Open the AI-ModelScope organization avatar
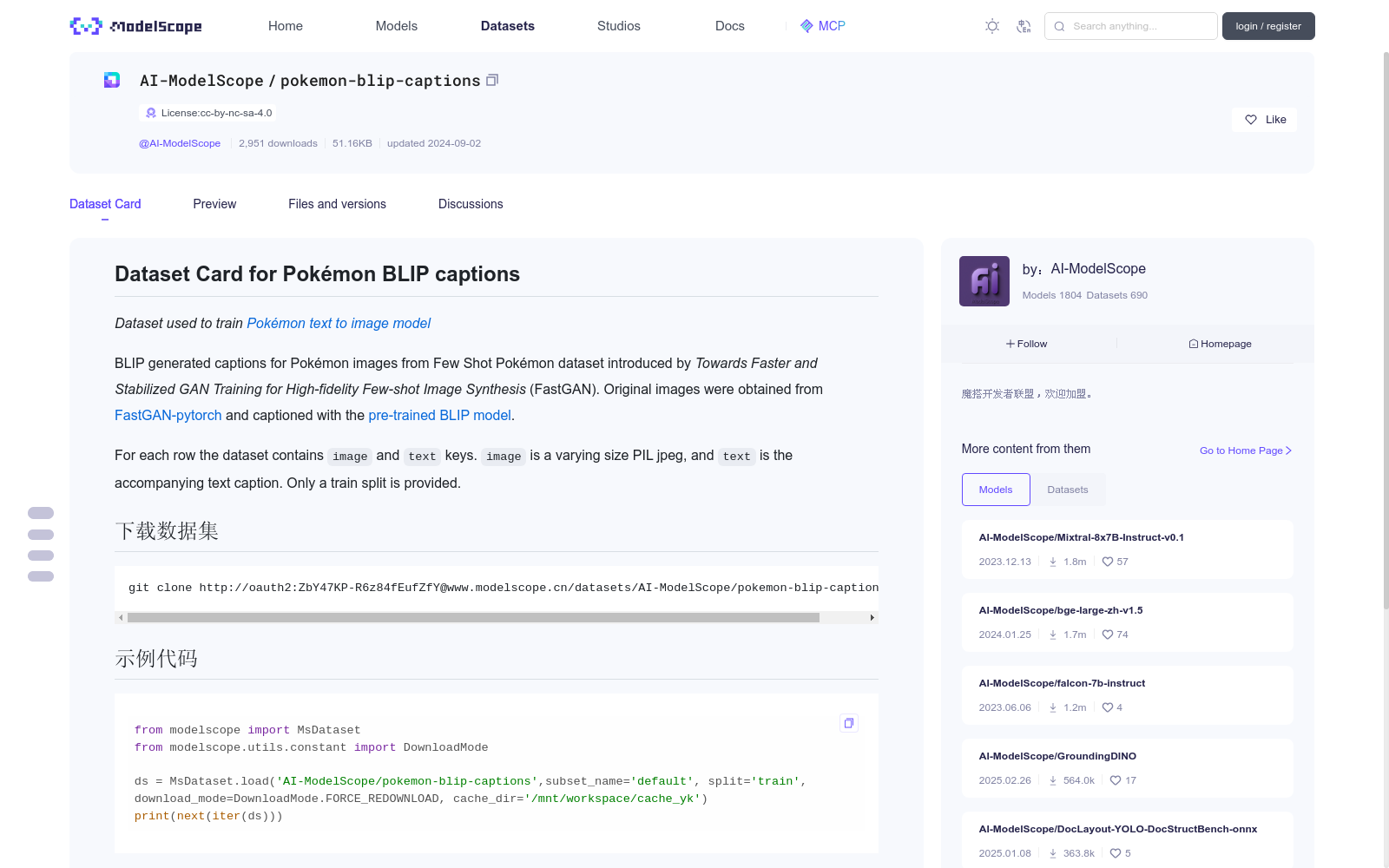1389x868 pixels. tap(984, 281)
